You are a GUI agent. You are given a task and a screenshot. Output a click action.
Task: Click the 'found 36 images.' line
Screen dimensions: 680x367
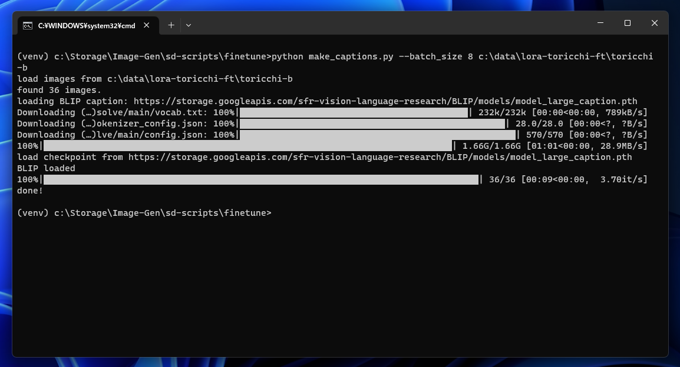59,90
